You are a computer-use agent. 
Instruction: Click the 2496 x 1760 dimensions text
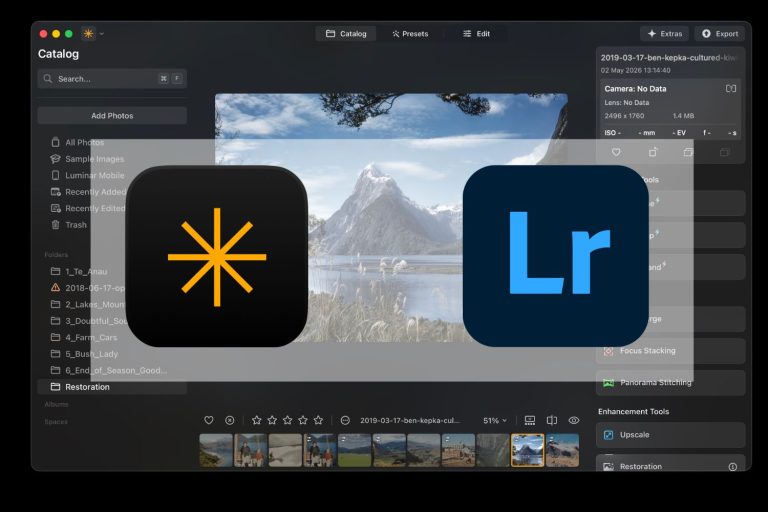[624, 116]
